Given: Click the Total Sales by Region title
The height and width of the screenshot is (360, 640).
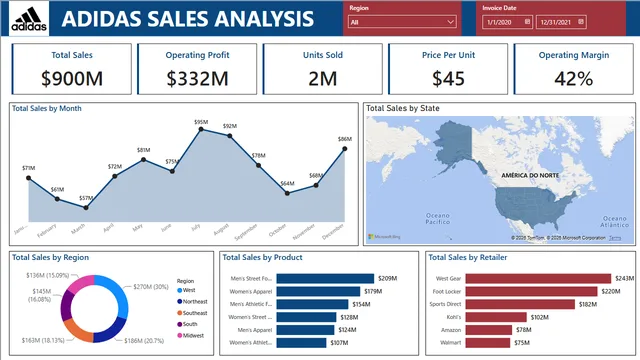Looking at the screenshot, I should (50, 258).
